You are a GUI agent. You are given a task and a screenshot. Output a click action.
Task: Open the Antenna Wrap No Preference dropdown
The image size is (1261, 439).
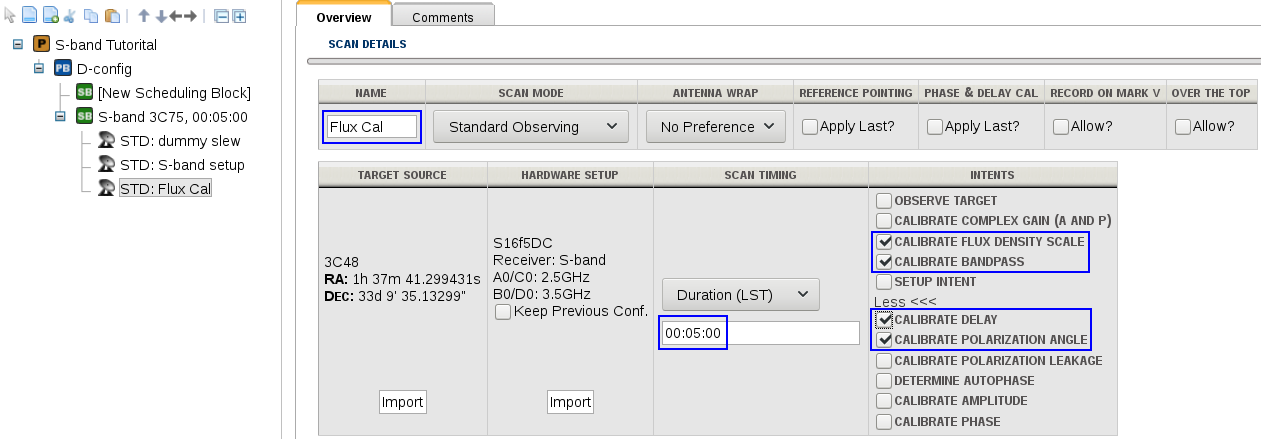[715, 127]
